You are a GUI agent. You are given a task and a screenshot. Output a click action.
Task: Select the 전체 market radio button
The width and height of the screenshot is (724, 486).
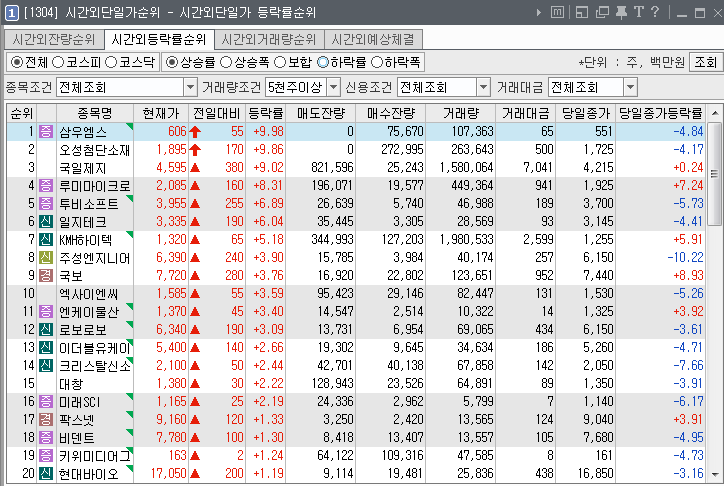(x=17, y=62)
